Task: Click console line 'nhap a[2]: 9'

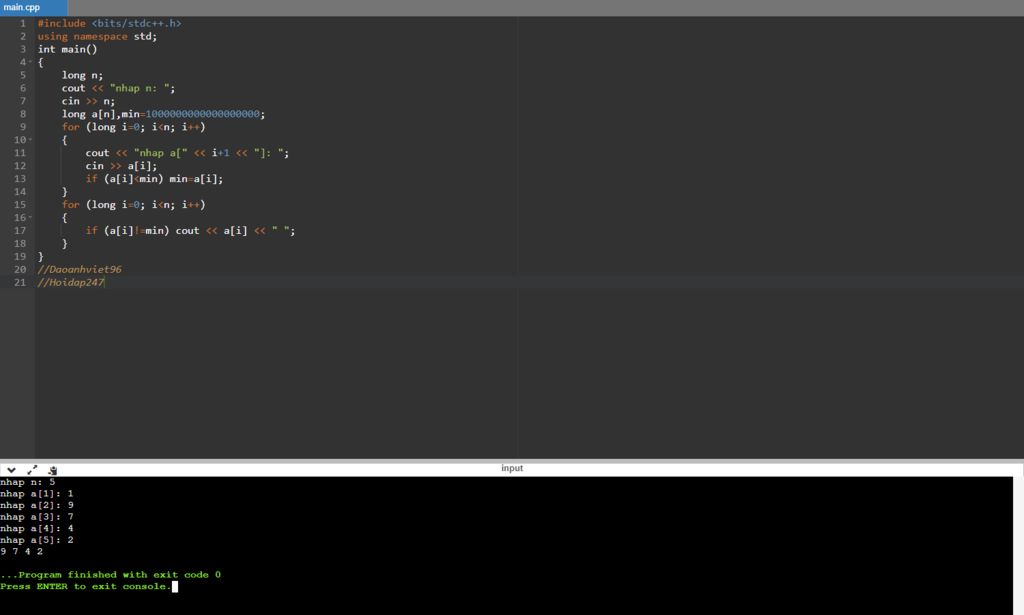Action: [x=37, y=505]
